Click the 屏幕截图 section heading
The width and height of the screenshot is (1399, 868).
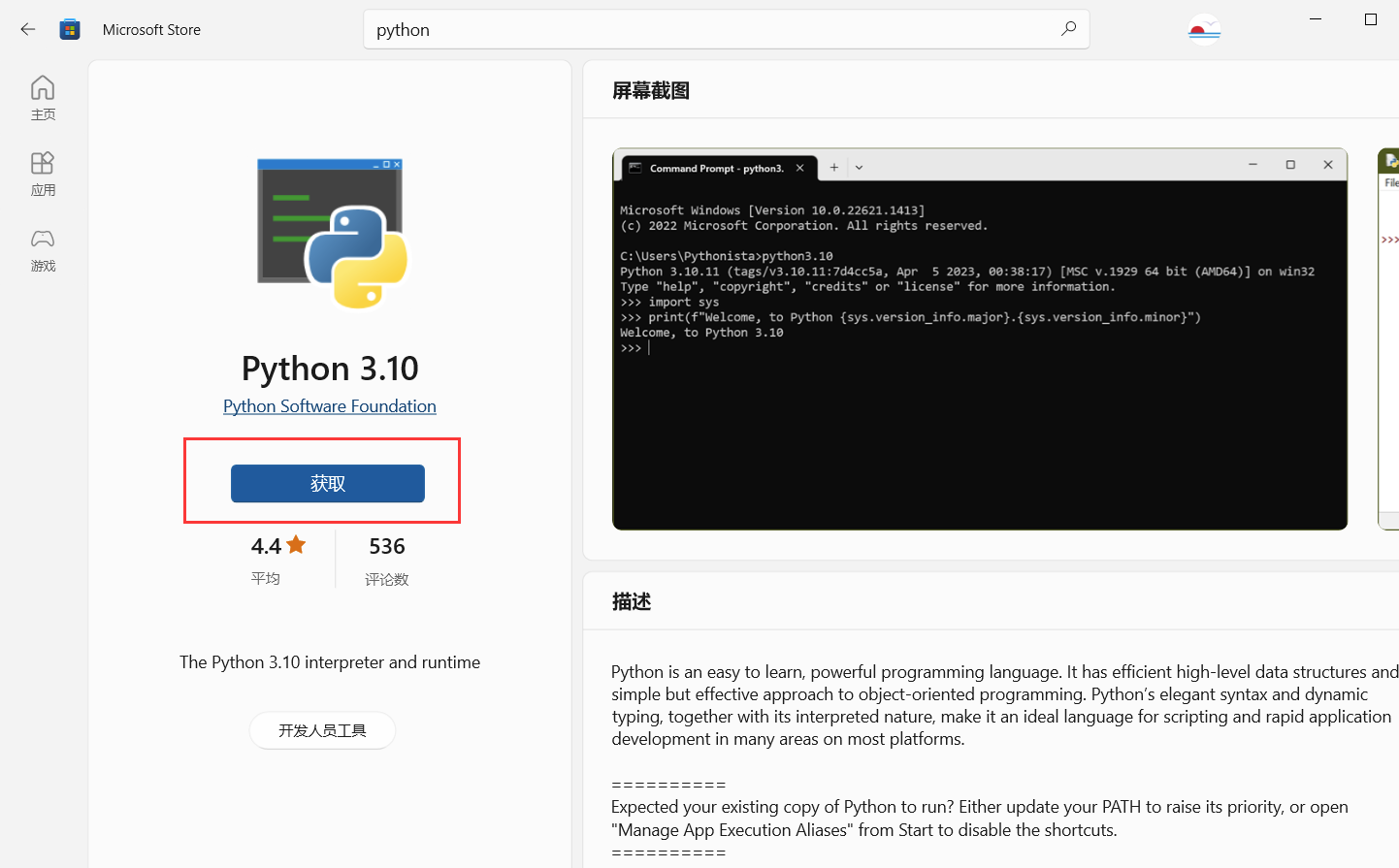(651, 90)
